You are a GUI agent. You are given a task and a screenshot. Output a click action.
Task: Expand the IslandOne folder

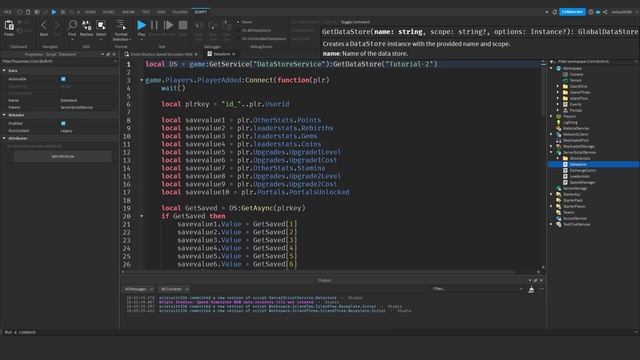(558, 87)
